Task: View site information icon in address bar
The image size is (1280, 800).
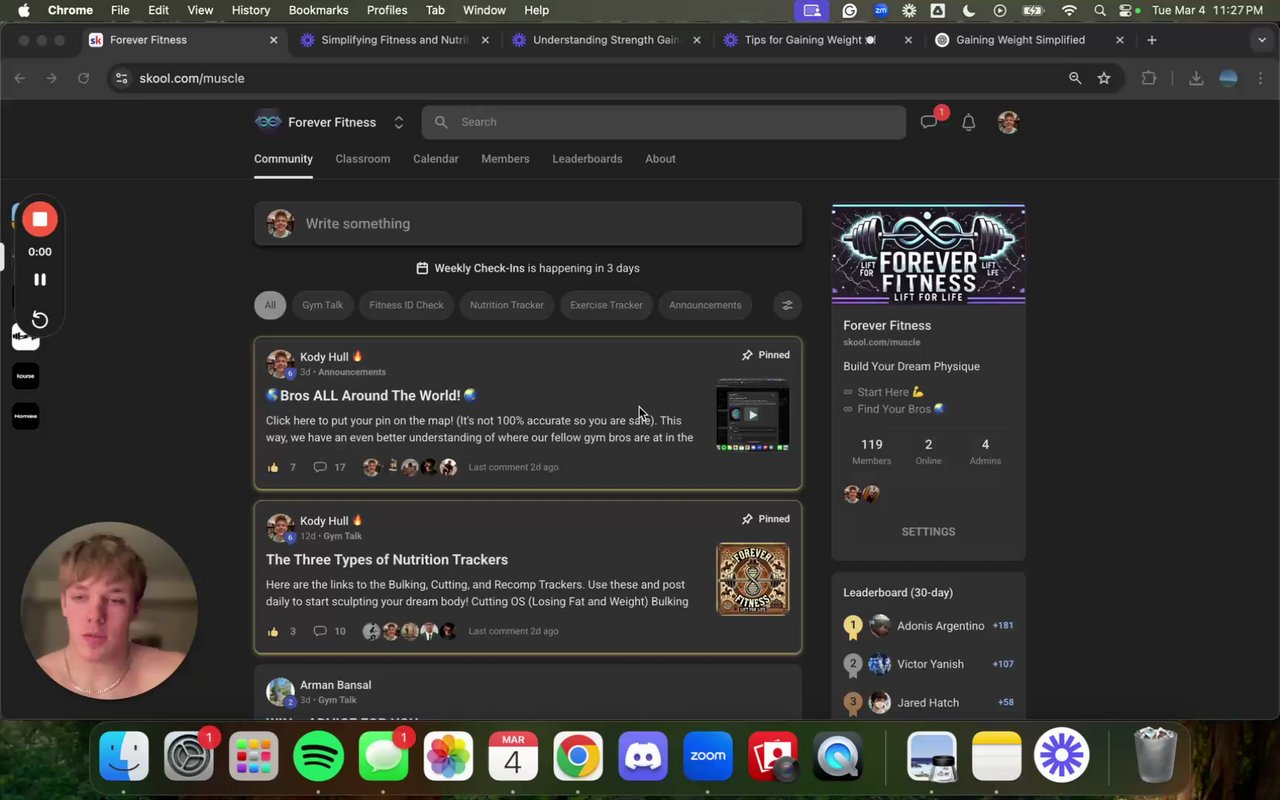Action: tap(121, 78)
